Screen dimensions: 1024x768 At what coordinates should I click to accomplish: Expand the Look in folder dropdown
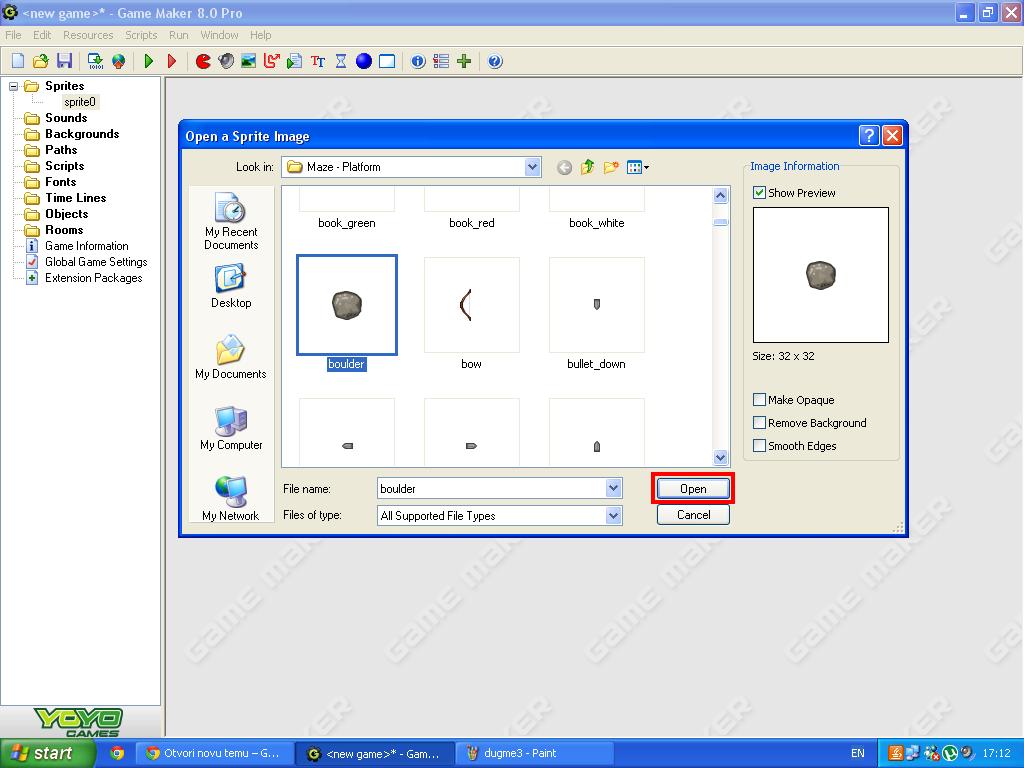point(532,167)
